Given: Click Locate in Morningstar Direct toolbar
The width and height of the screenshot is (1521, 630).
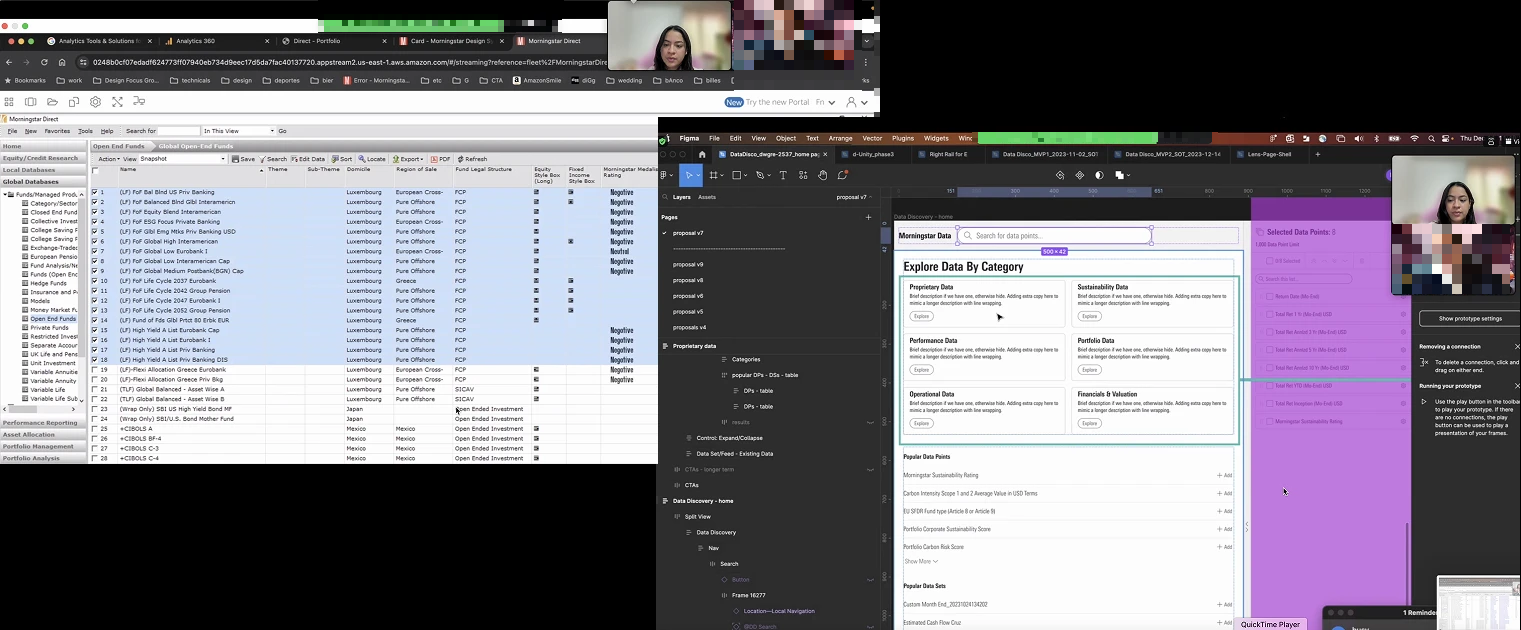Looking at the screenshot, I should [x=372, y=159].
